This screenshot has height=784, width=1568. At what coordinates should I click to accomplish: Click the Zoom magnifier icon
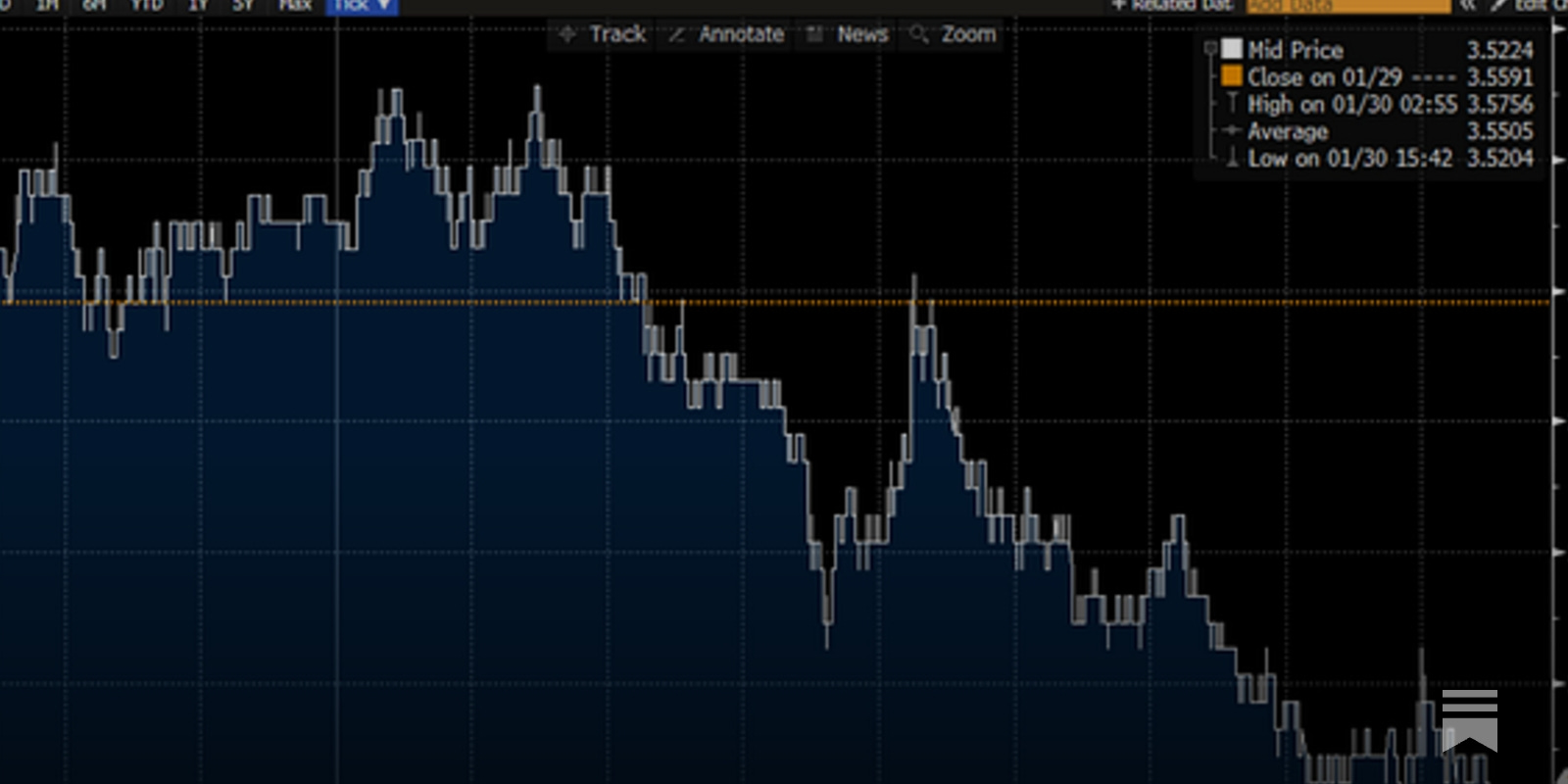coord(918,35)
